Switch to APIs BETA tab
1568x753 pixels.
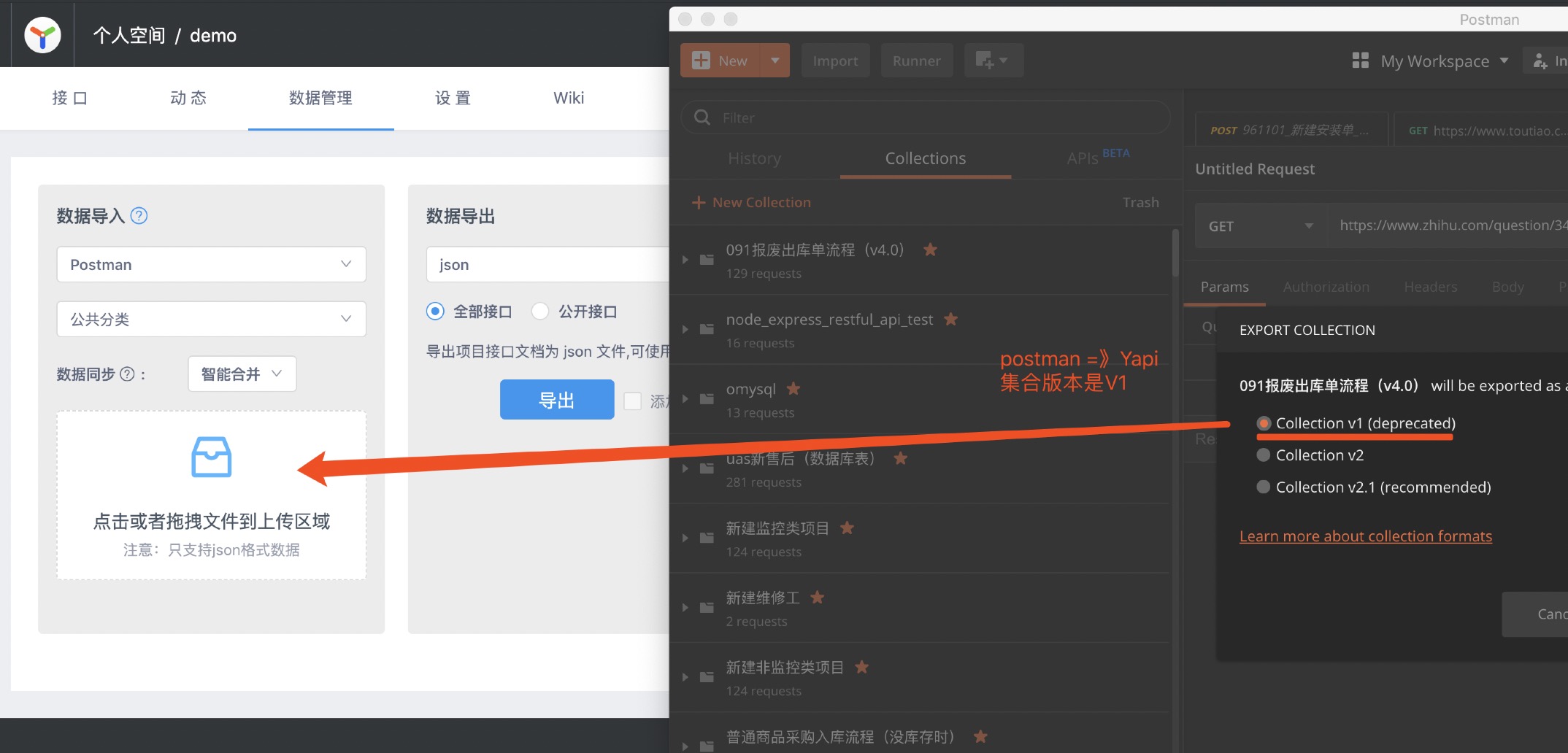pyautogui.click(x=1097, y=157)
